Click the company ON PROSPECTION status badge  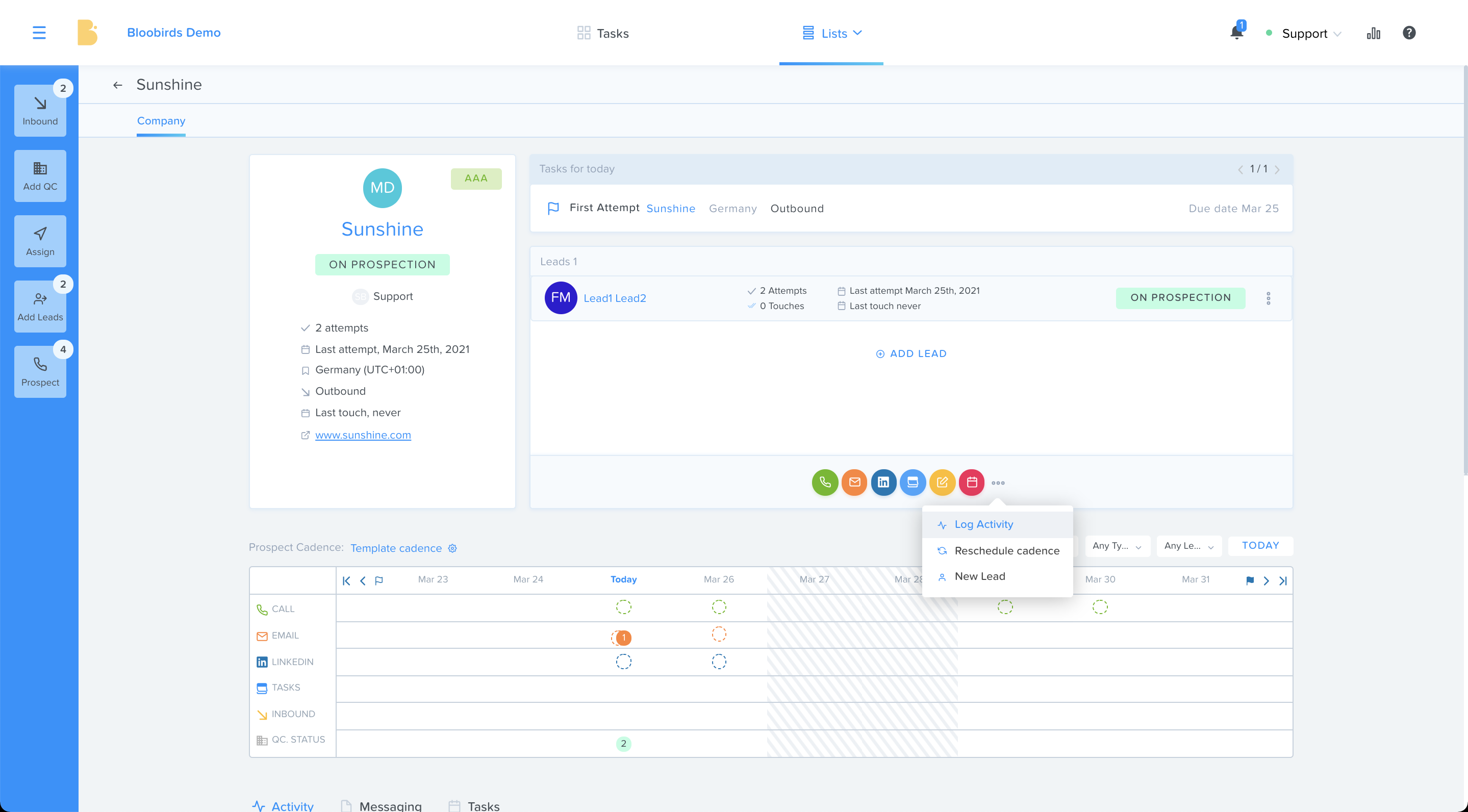coord(383,264)
